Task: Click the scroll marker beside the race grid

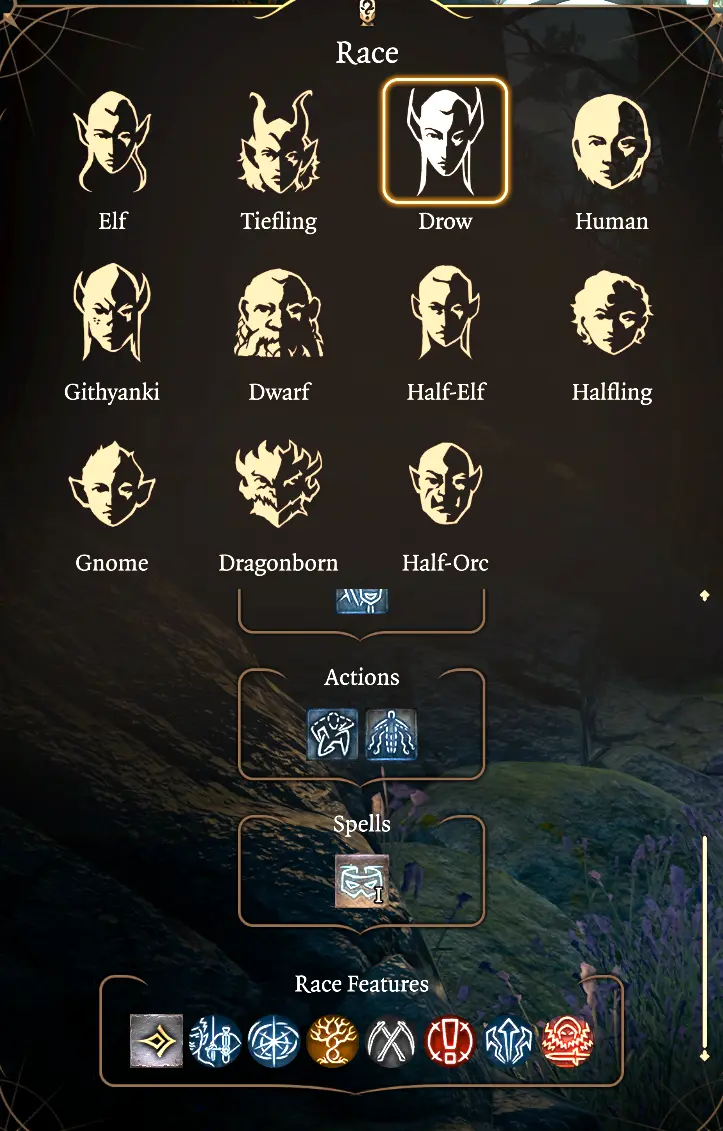Action: [x=704, y=595]
